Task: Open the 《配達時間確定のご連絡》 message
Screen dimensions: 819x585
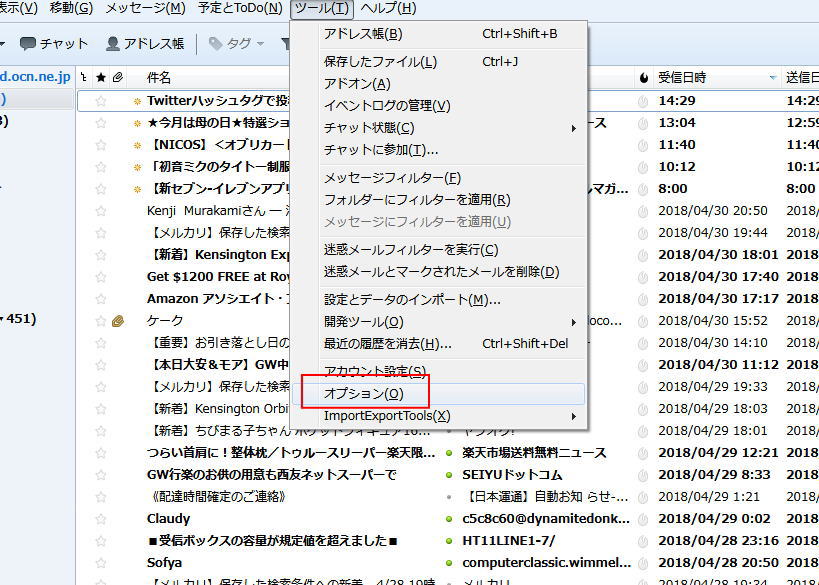Action: click(x=217, y=497)
